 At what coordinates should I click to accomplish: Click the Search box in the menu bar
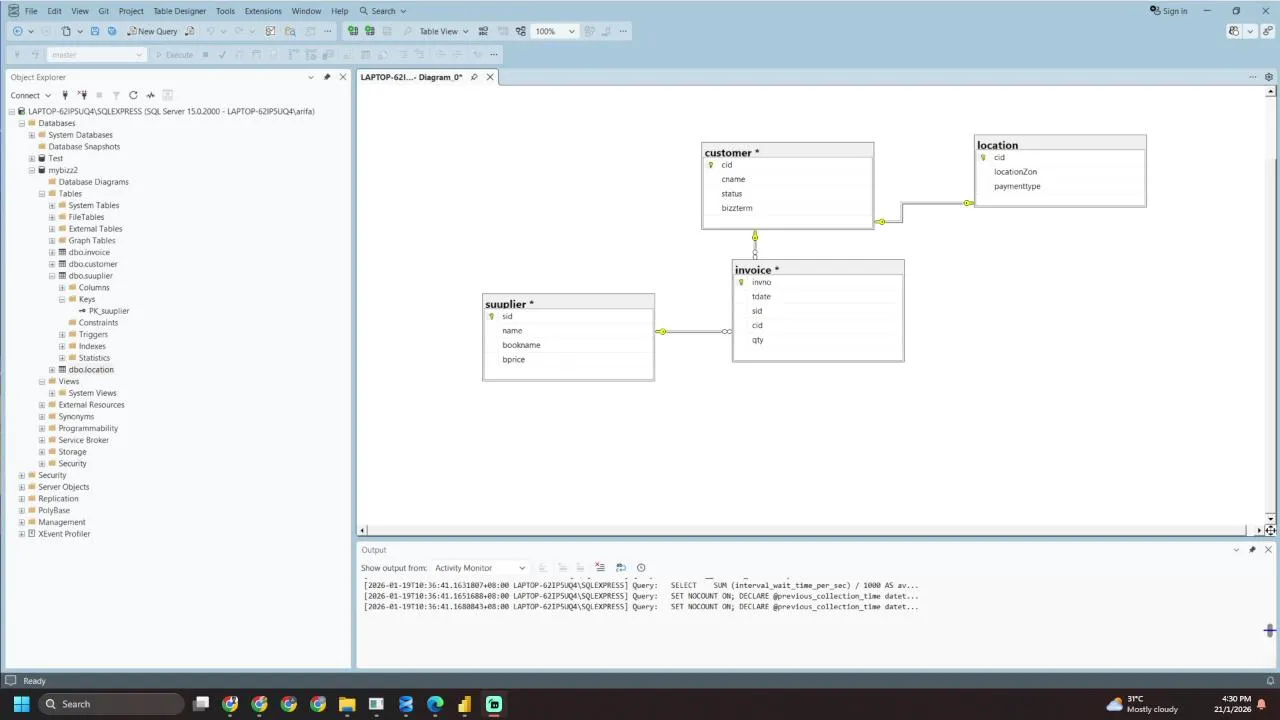383,11
